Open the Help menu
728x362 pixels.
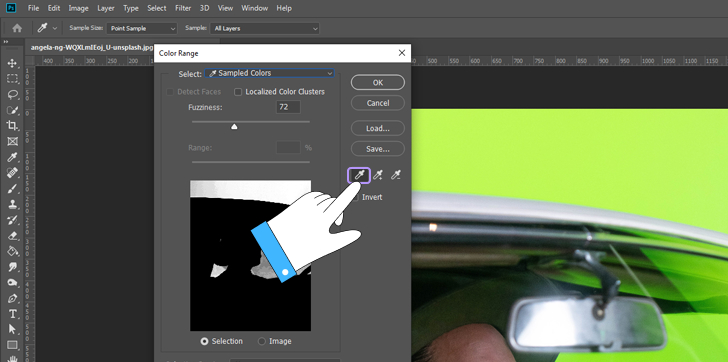point(284,8)
